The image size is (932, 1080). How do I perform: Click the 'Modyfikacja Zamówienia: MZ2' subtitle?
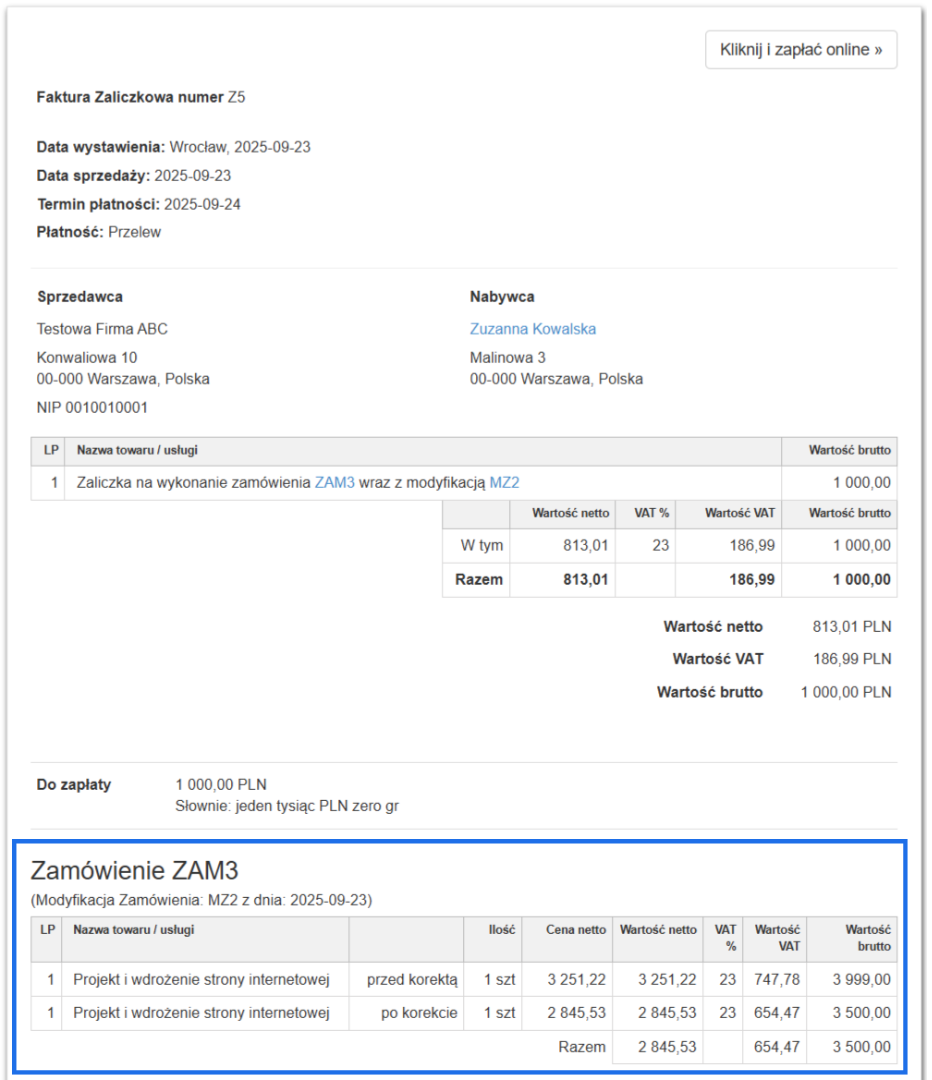tap(201, 900)
